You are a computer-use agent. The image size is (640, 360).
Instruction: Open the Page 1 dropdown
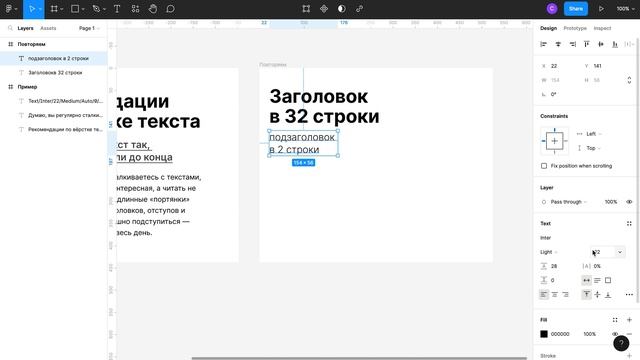click(89, 28)
